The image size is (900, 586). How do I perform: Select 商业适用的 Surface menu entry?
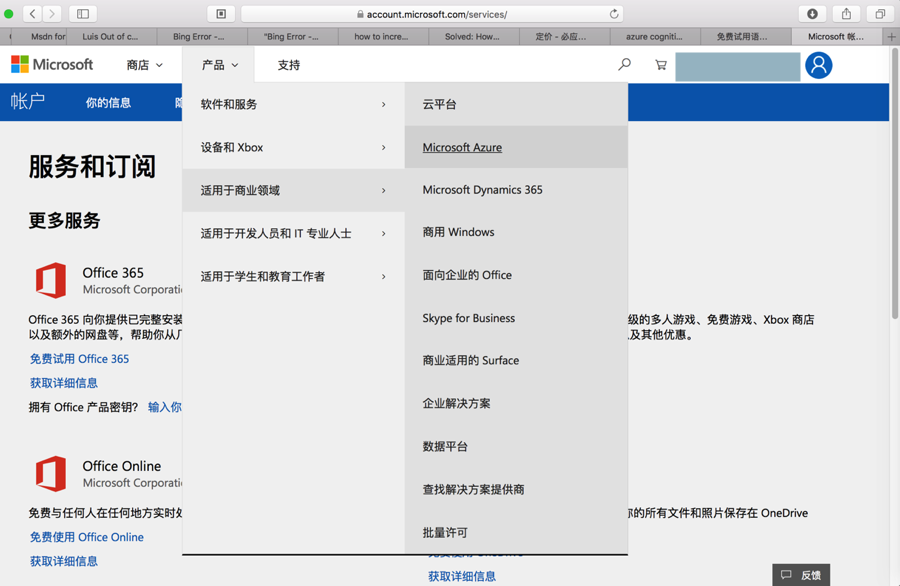516,360
